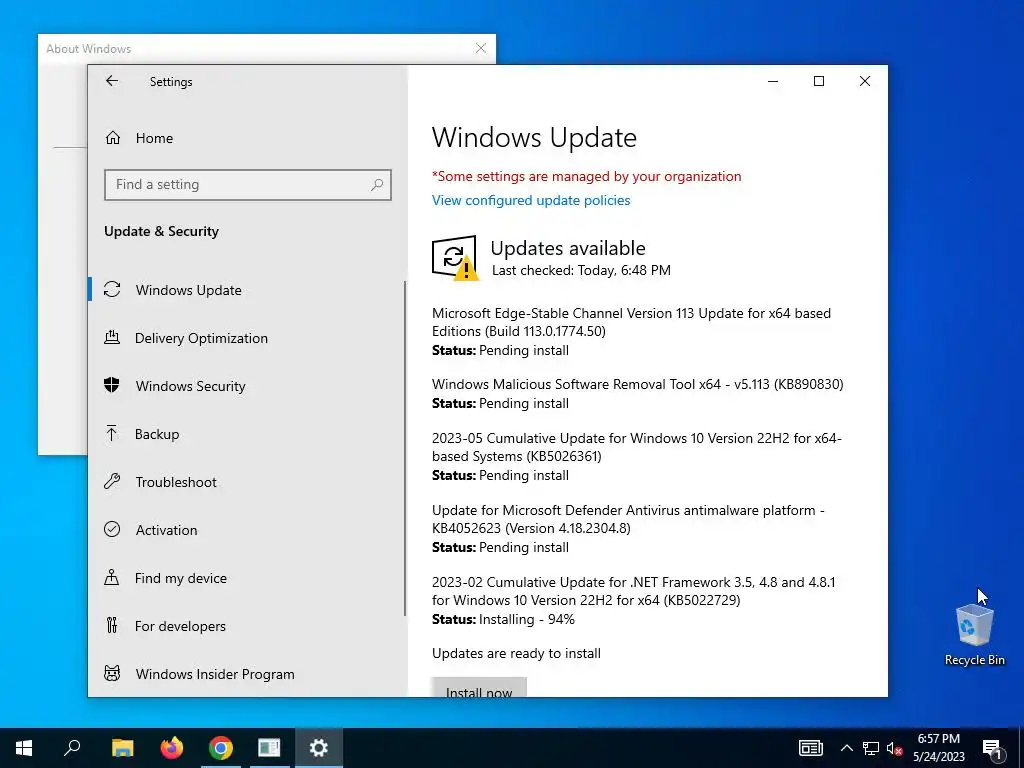Screen dimensions: 1024x768
Task: Close the About Windows window
Action: pyautogui.click(x=481, y=48)
